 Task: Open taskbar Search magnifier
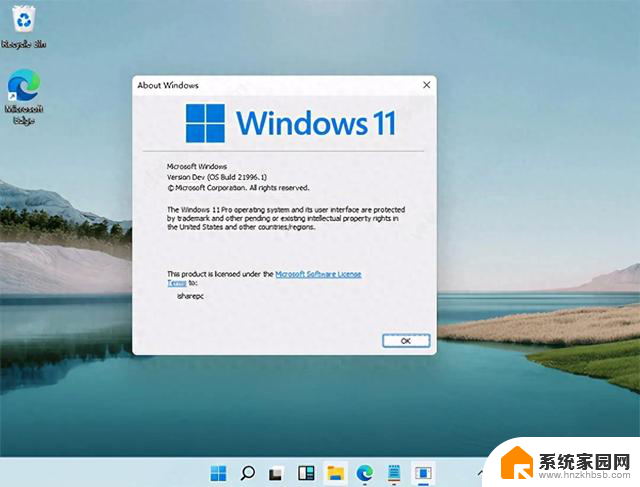coord(247,473)
